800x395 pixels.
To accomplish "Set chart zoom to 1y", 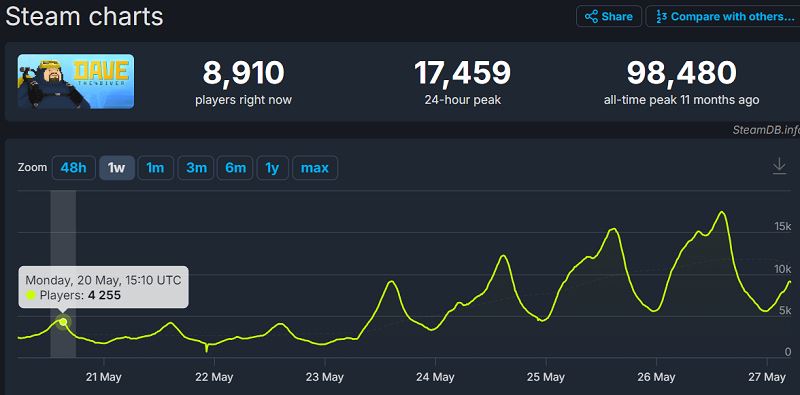I will click(x=272, y=168).
